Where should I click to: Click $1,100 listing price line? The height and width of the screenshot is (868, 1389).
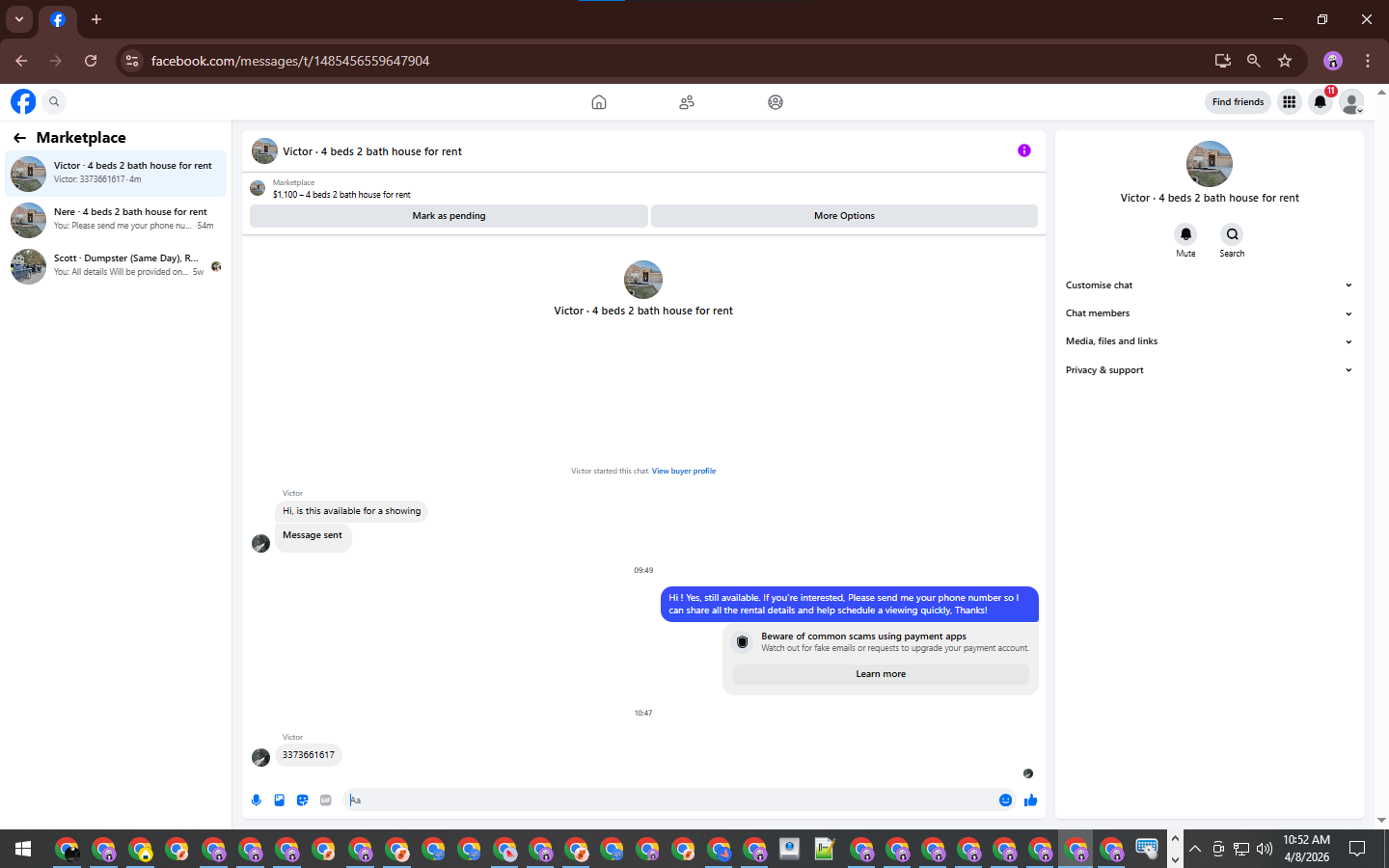point(341,195)
